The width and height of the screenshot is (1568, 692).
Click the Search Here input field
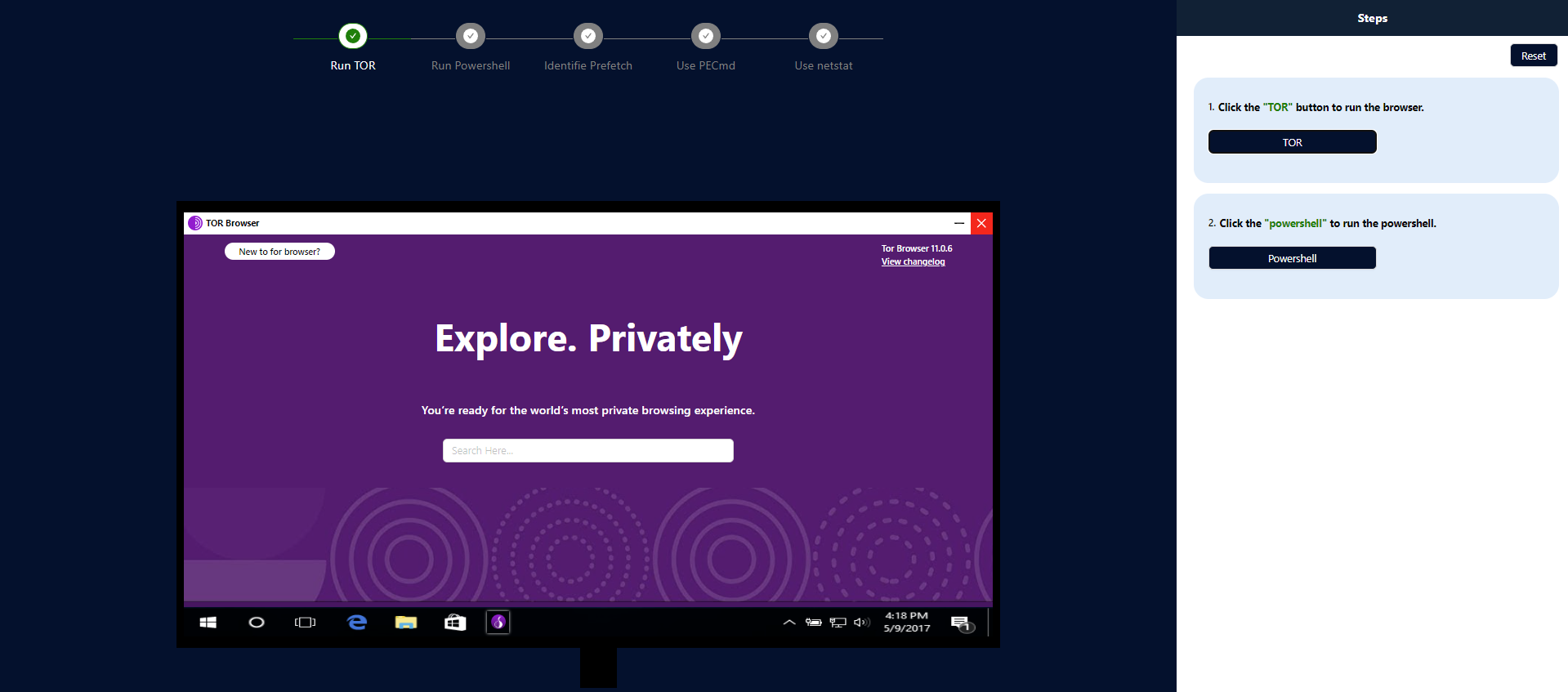click(588, 451)
